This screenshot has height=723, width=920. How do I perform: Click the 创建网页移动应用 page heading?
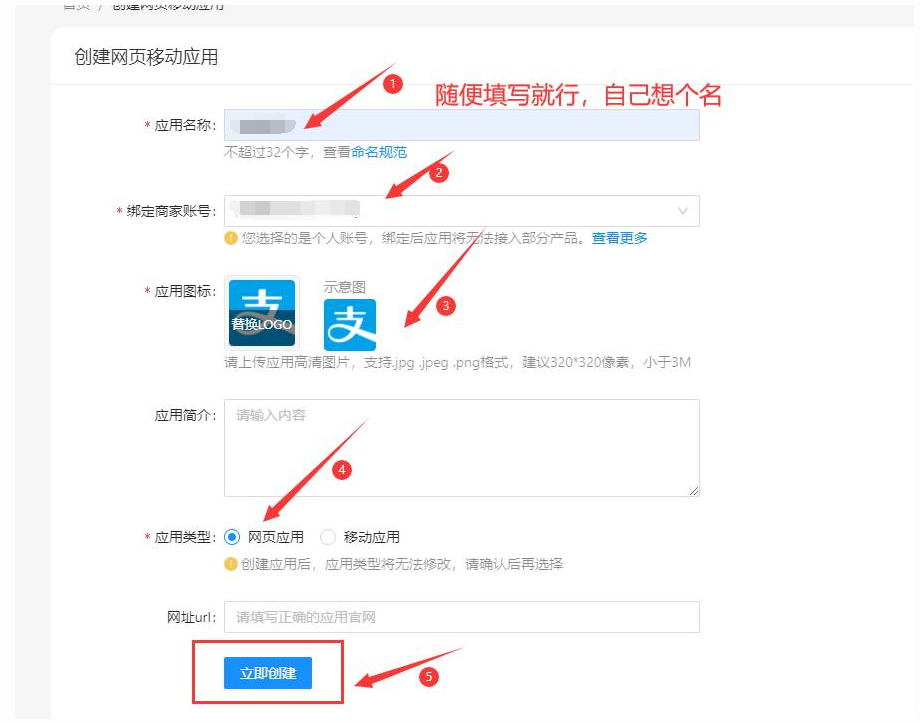point(146,57)
